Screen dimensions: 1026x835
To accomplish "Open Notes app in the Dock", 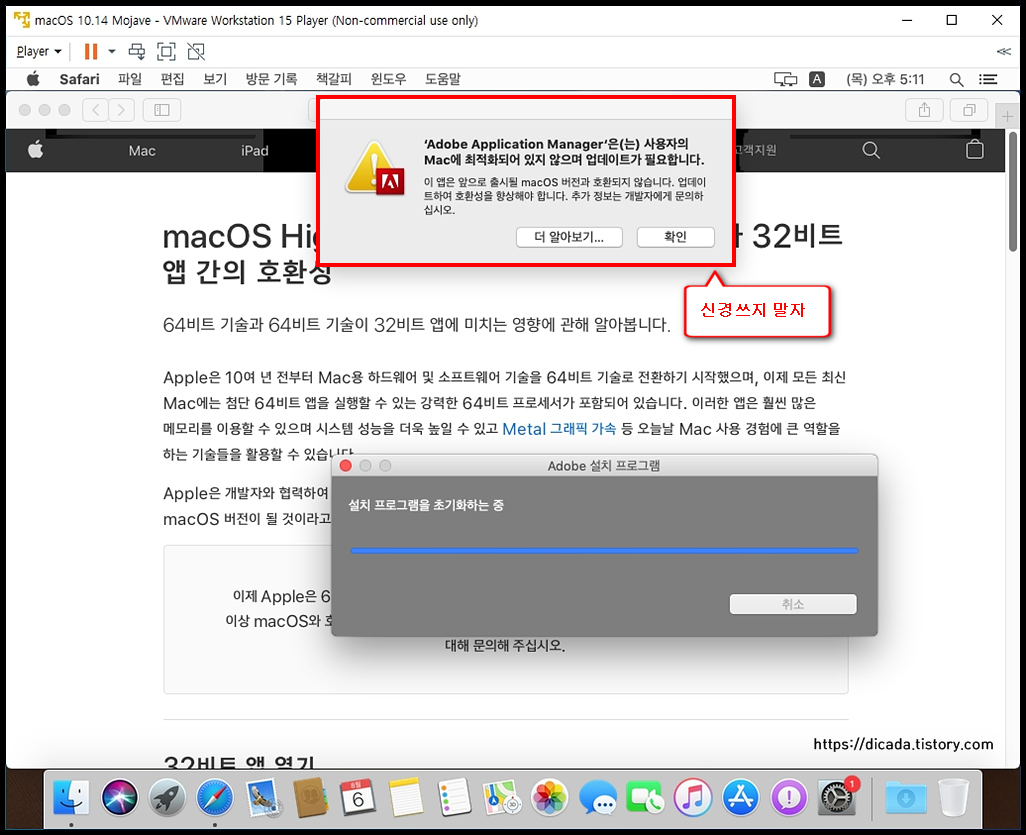I will (406, 797).
